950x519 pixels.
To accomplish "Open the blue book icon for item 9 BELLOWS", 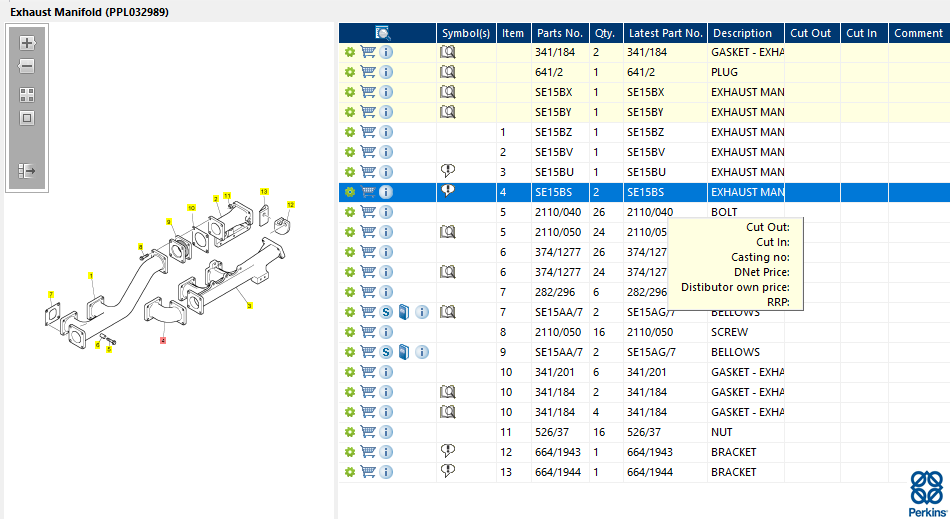I will point(404,352).
